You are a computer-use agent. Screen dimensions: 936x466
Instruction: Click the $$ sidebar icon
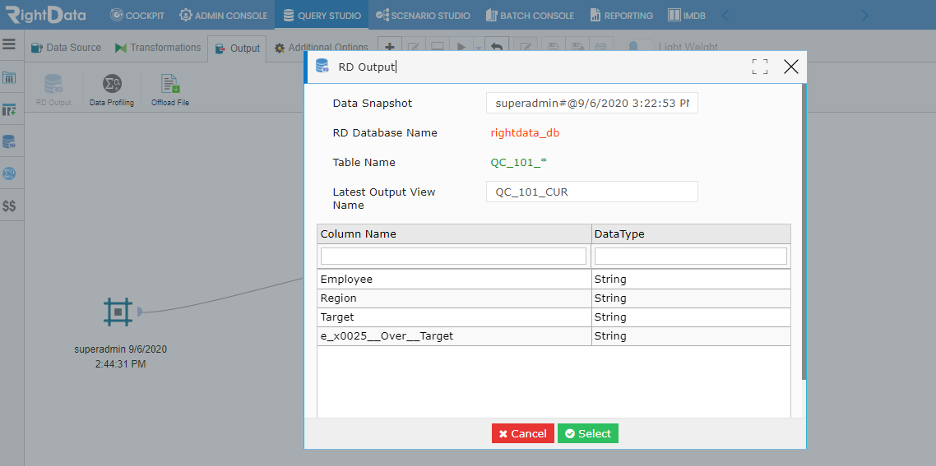(9, 206)
